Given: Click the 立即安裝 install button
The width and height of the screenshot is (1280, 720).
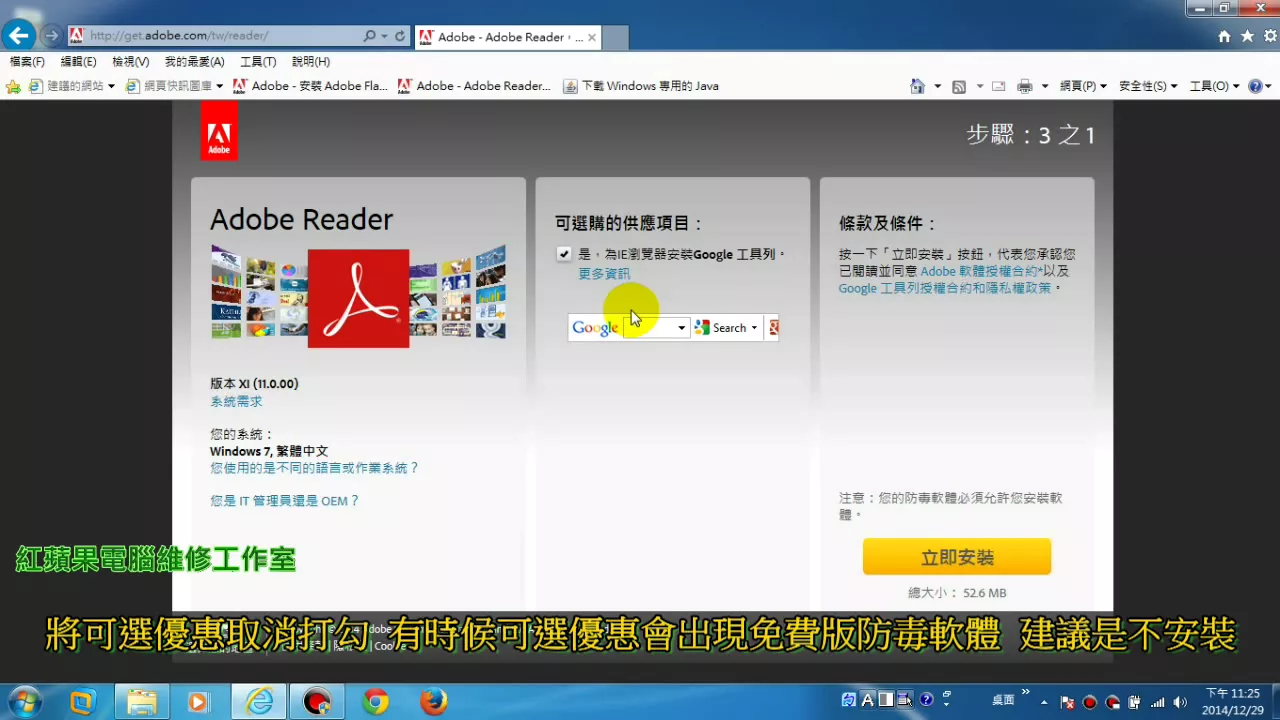Looking at the screenshot, I should pyautogui.click(x=957, y=557).
